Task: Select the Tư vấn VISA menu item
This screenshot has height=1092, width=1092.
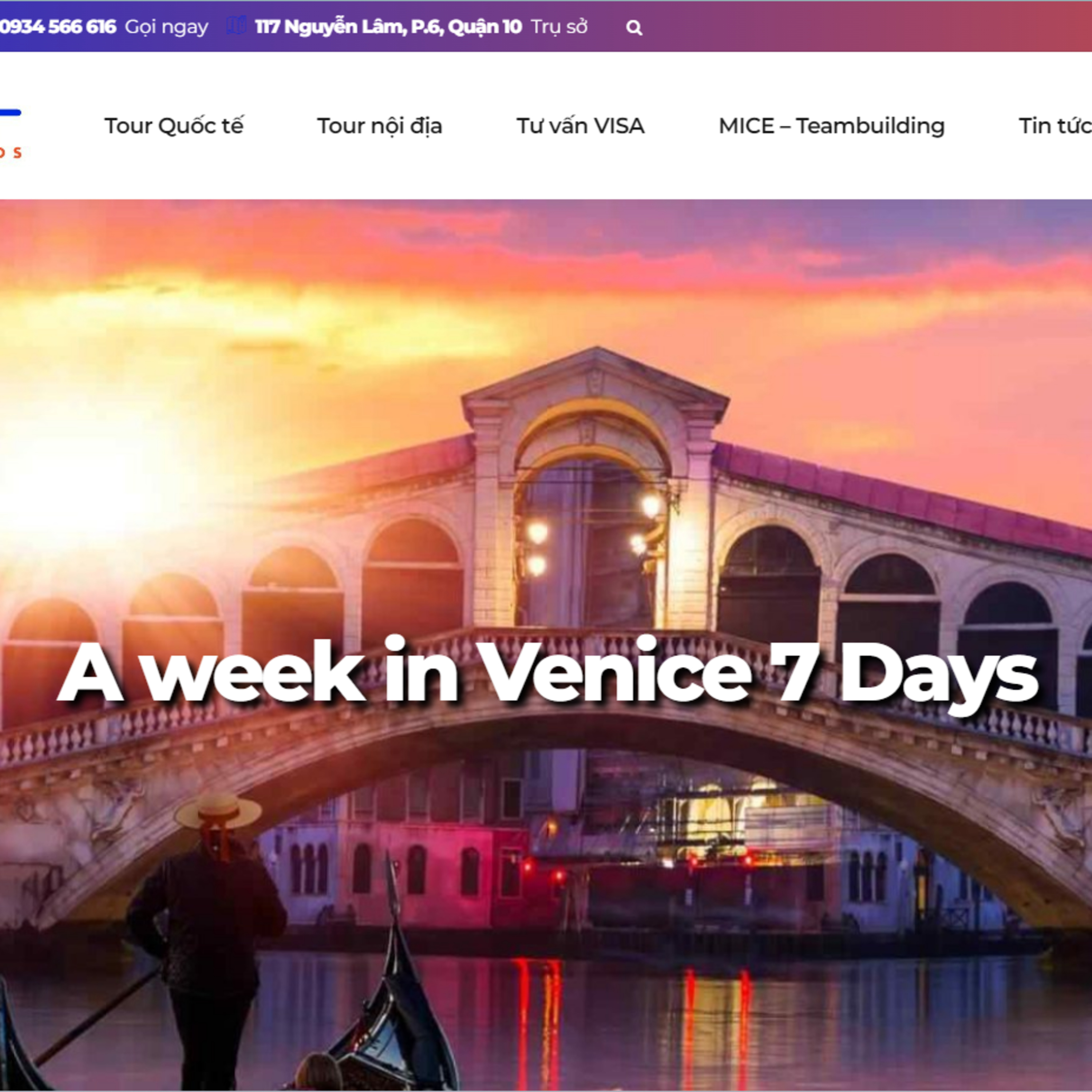Action: coord(581,126)
